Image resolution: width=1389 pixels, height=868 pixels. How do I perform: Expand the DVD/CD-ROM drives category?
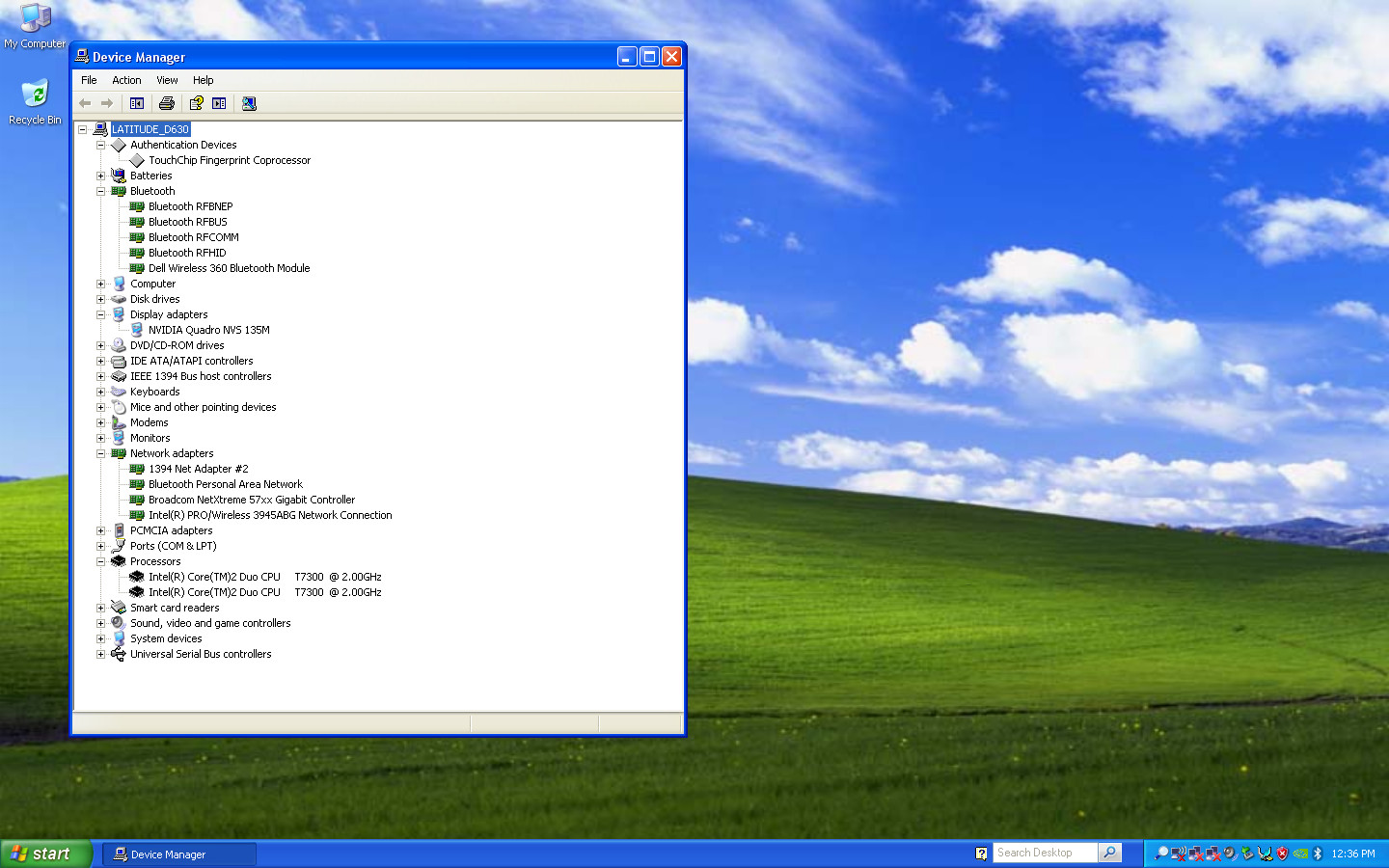pyautogui.click(x=100, y=345)
